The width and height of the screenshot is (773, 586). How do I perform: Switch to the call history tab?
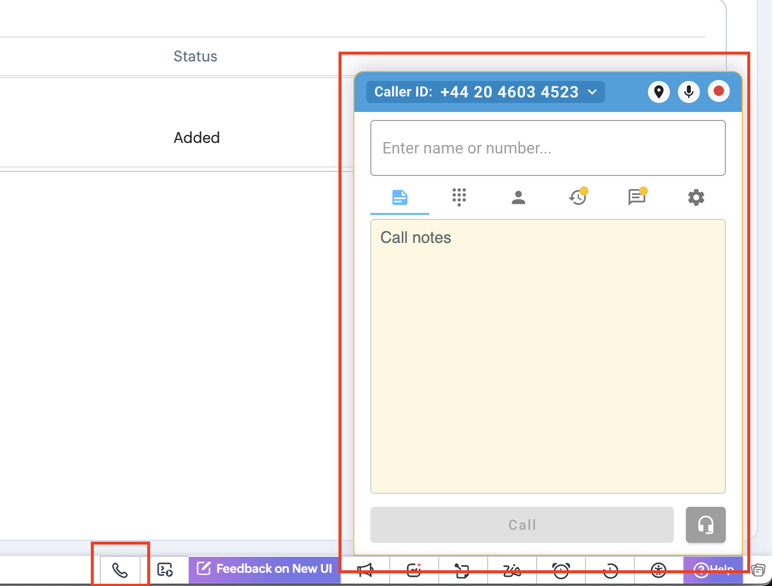(578, 197)
